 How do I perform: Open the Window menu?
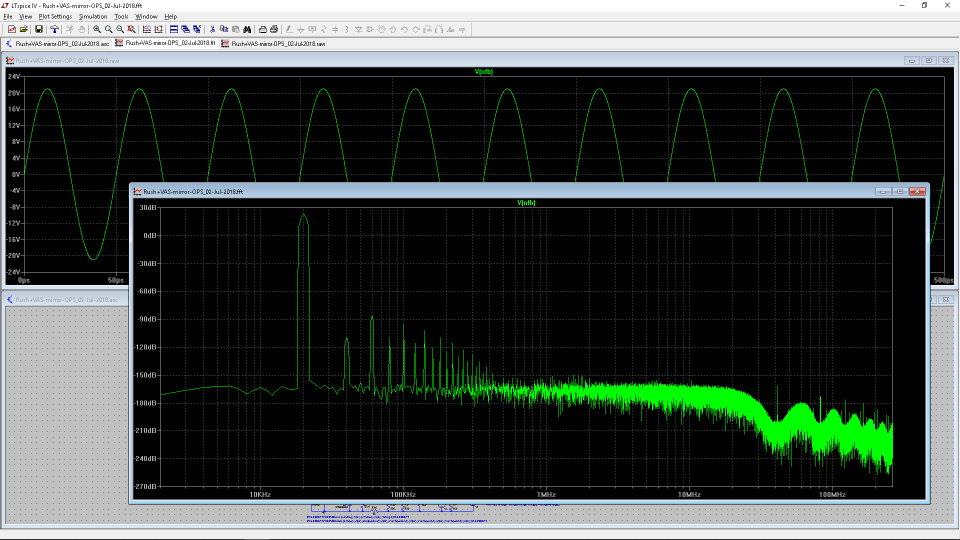[146, 17]
